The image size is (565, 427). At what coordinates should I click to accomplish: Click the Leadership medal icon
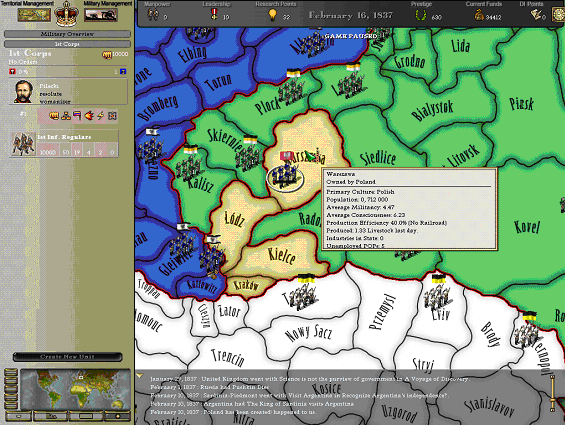214,14
